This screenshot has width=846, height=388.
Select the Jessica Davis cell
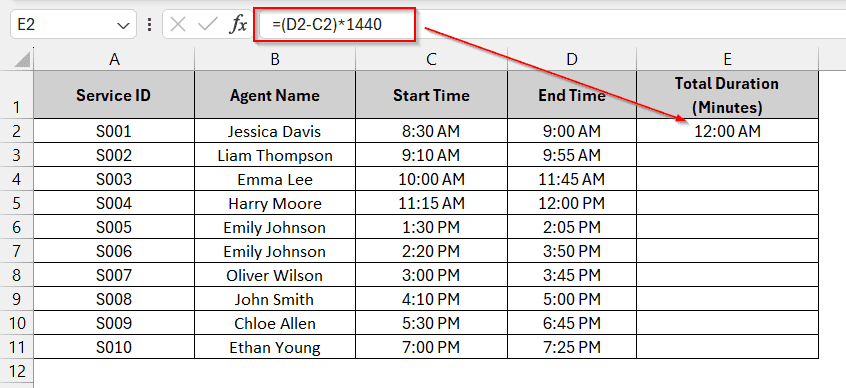point(275,131)
